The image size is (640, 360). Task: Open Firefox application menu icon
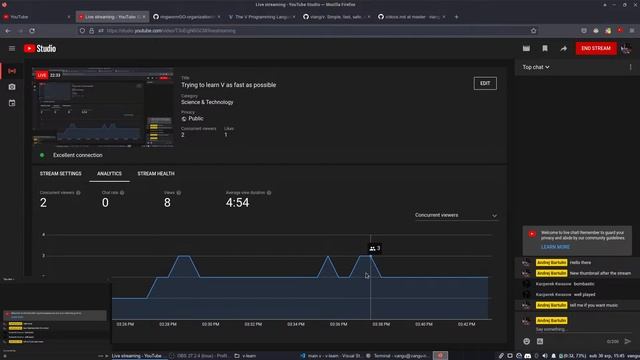[632, 31]
